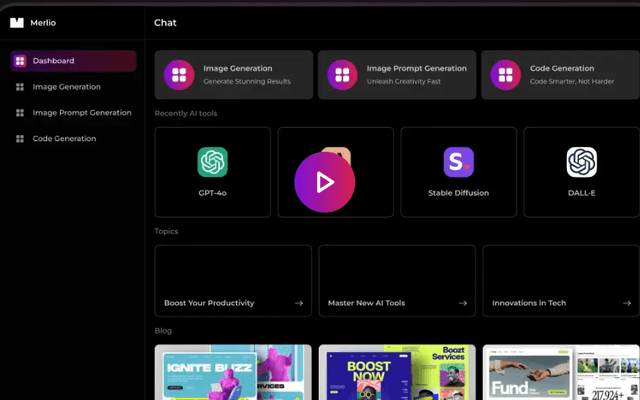Viewport: 640px width, 400px height.
Task: Click the purple Stable Diffusion S icon
Action: click(459, 162)
